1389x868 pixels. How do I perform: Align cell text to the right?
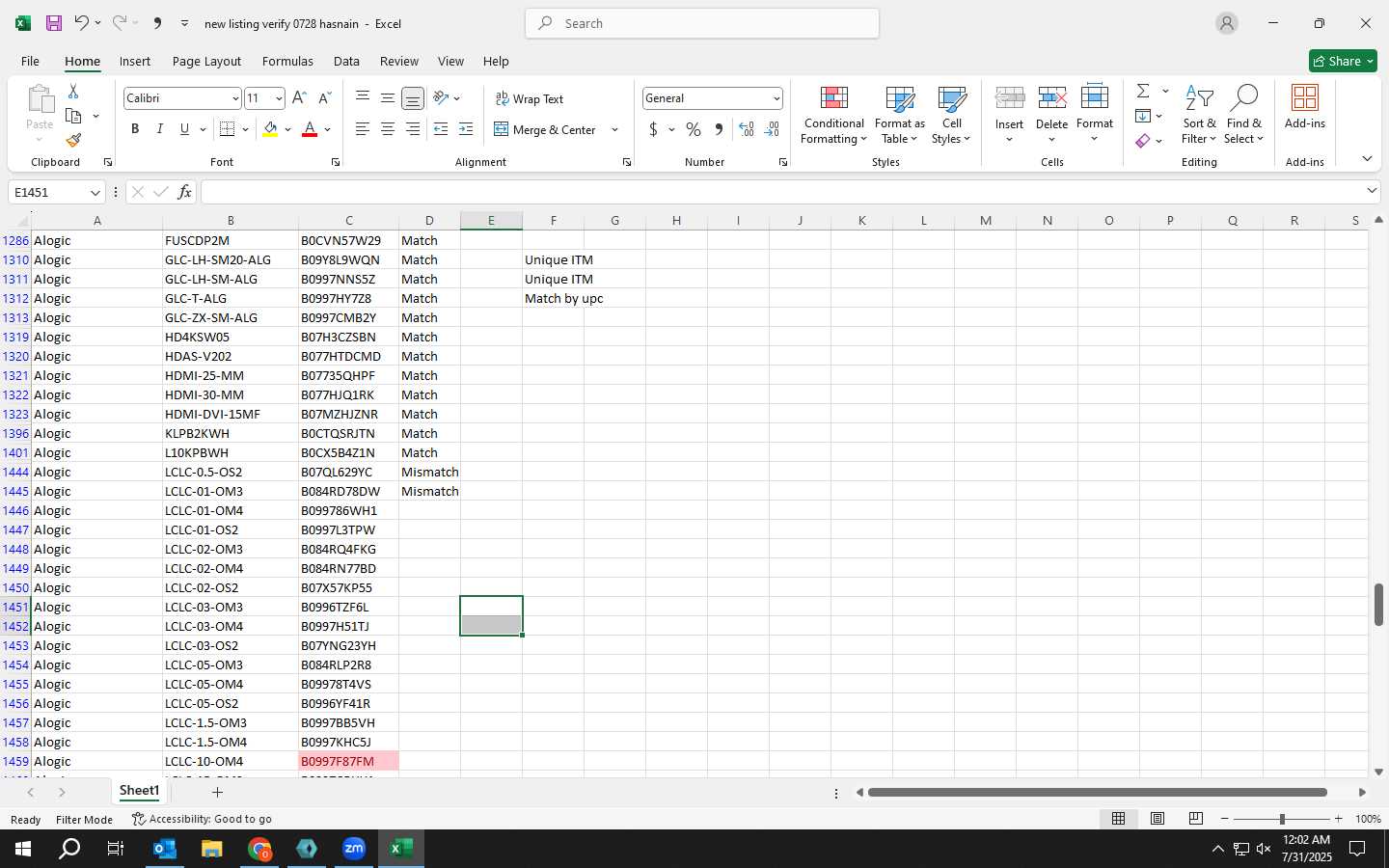pos(413,129)
